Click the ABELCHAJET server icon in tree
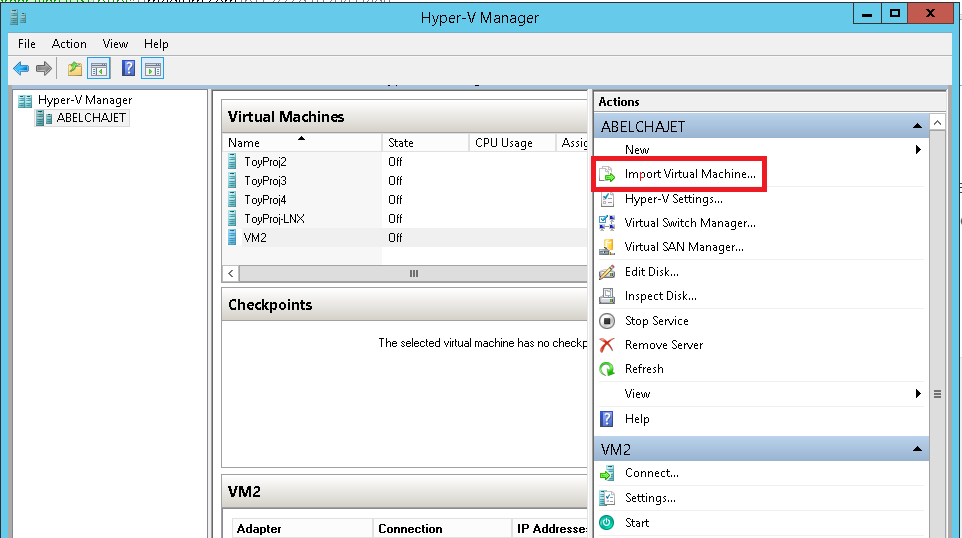 click(44, 118)
